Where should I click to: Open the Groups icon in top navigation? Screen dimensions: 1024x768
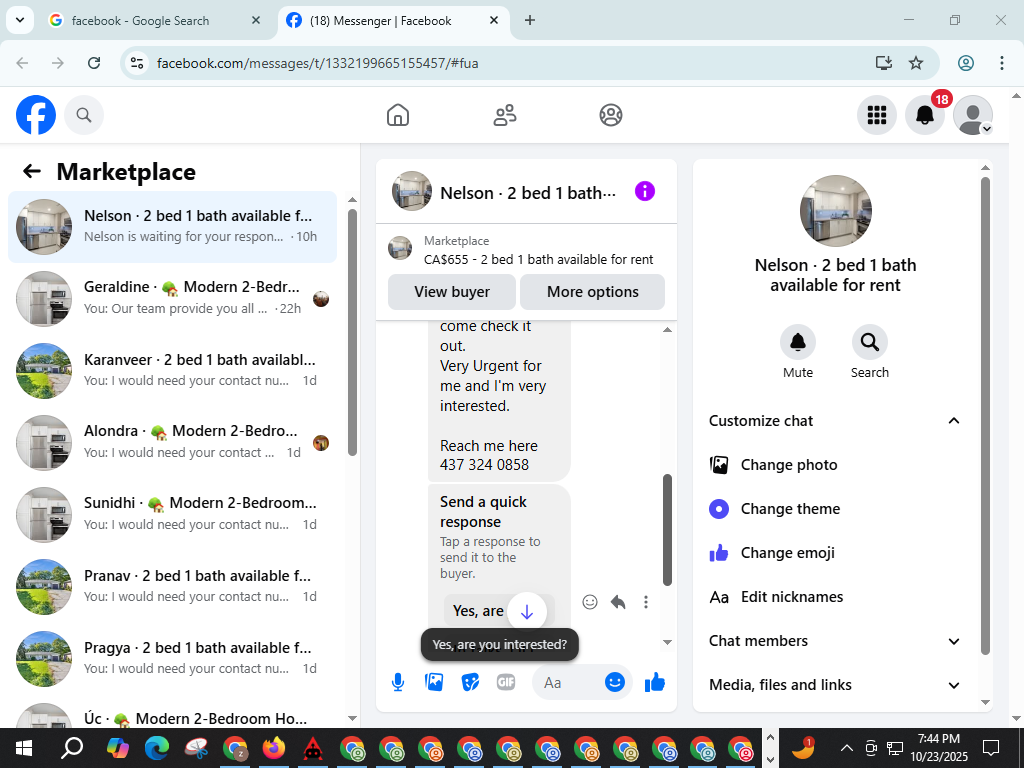611,115
